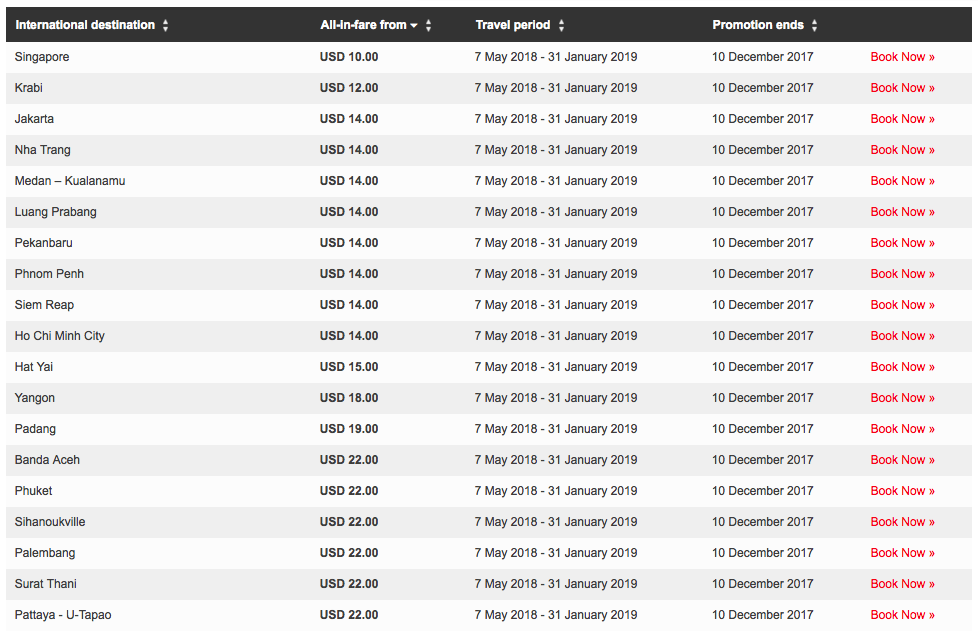Book Now for Singapore

click(x=903, y=57)
